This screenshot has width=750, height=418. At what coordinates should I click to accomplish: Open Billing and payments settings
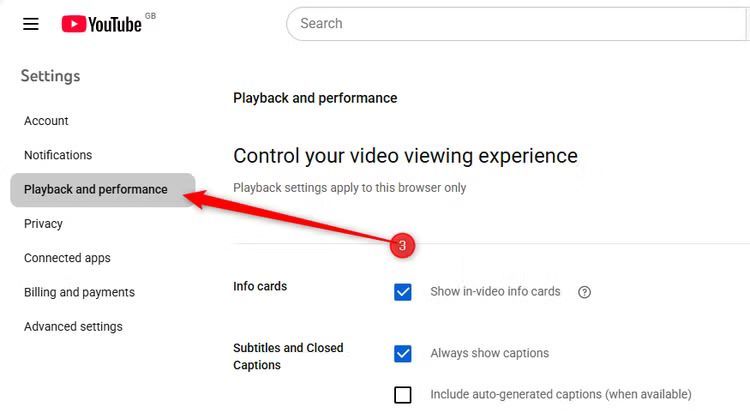pyautogui.click(x=79, y=292)
